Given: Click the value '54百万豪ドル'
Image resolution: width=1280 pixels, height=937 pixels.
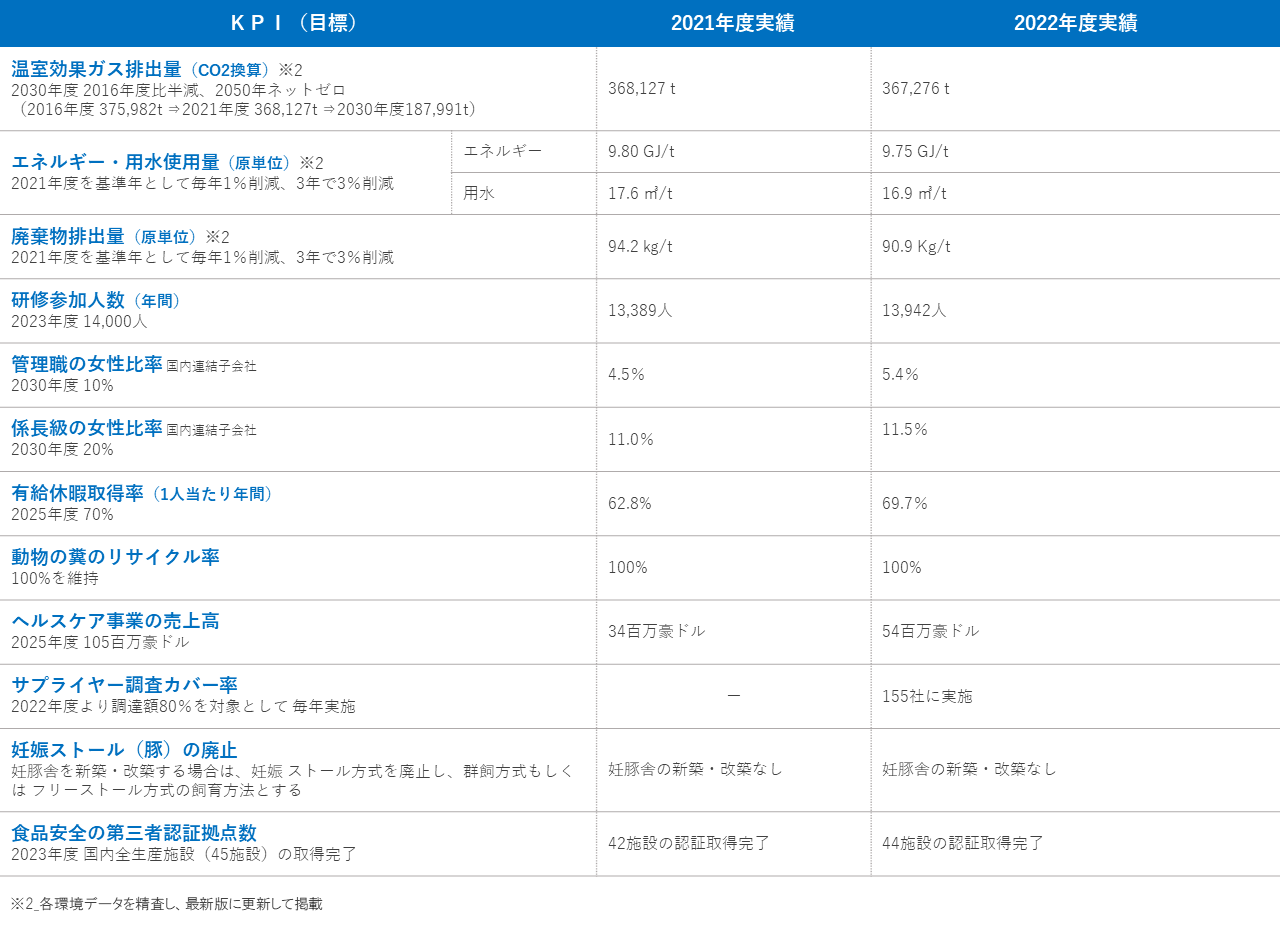Looking at the screenshot, I should (931, 631).
